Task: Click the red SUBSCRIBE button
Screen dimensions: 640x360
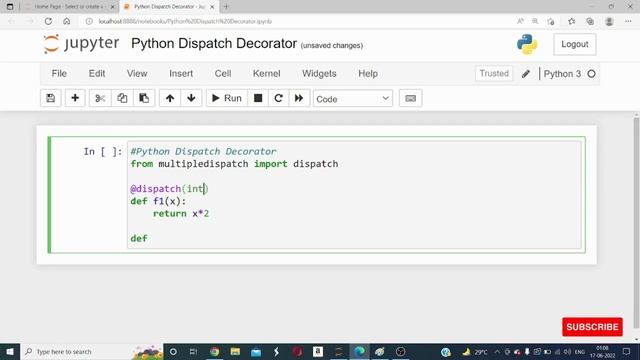Action: point(592,327)
